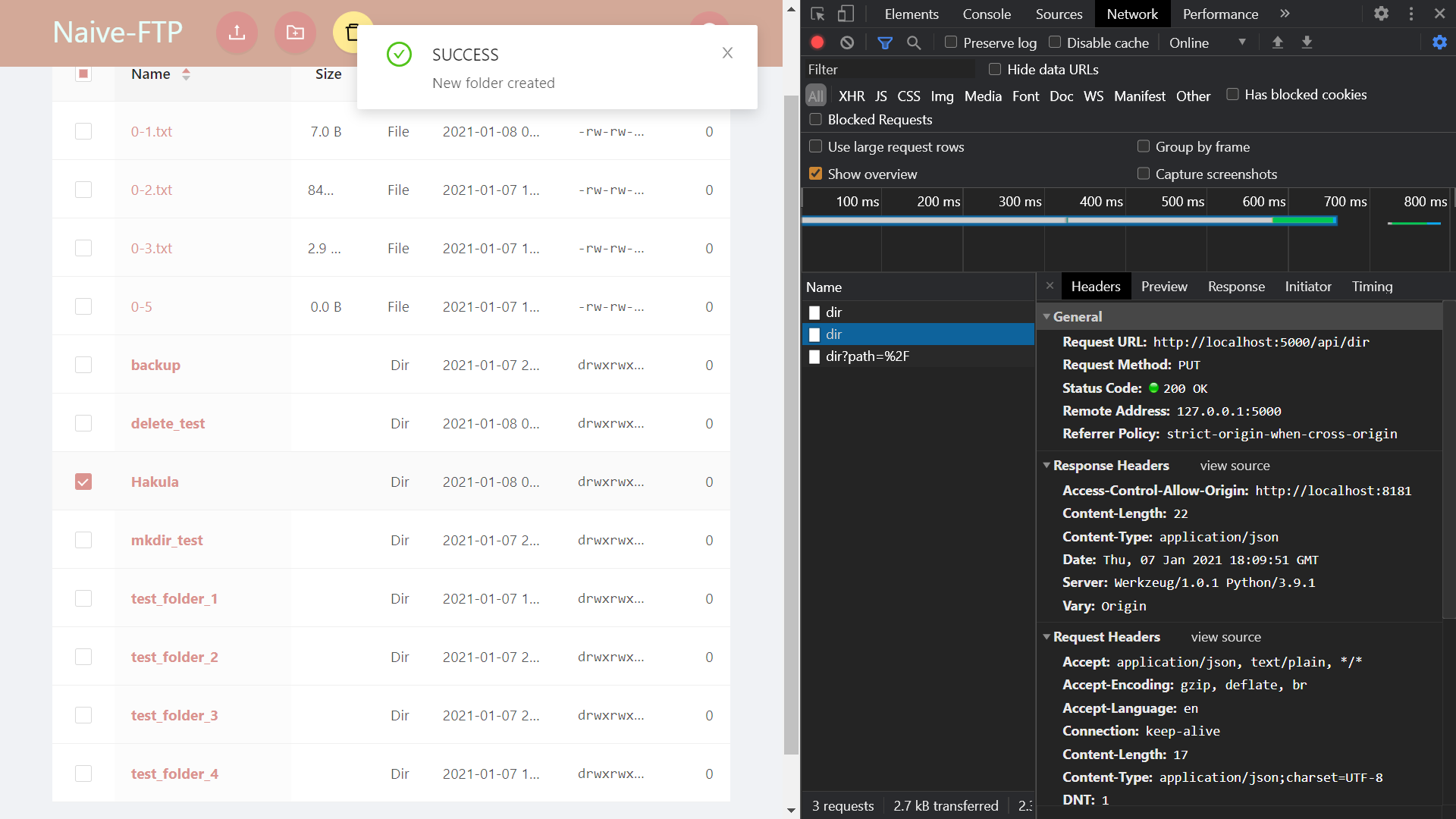Toggle the device emulation toolbar icon
This screenshot has width=1456, height=819.
(x=847, y=14)
